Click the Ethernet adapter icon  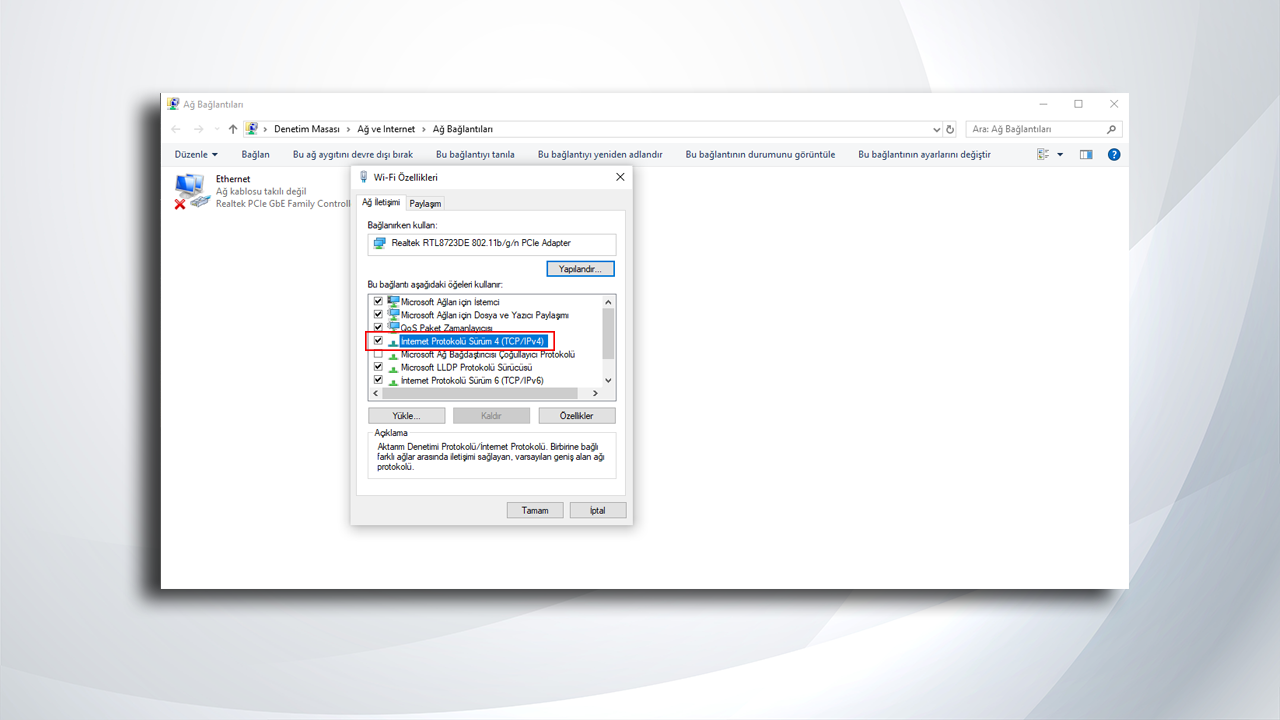(192, 190)
